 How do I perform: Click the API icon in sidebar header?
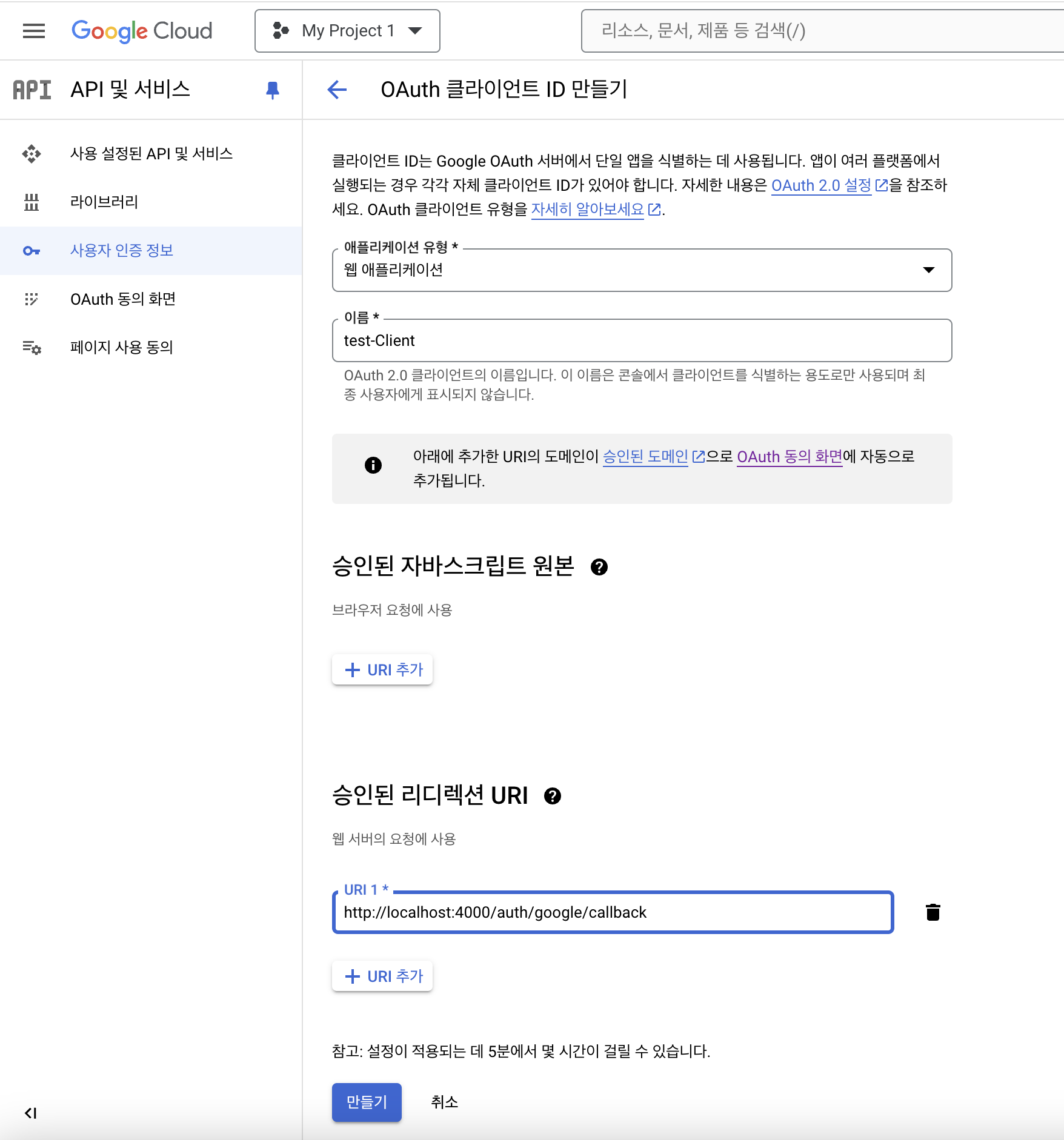point(32,90)
